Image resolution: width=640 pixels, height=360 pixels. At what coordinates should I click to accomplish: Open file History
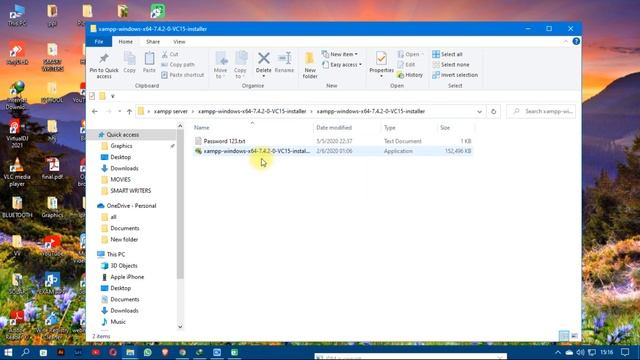[410, 75]
